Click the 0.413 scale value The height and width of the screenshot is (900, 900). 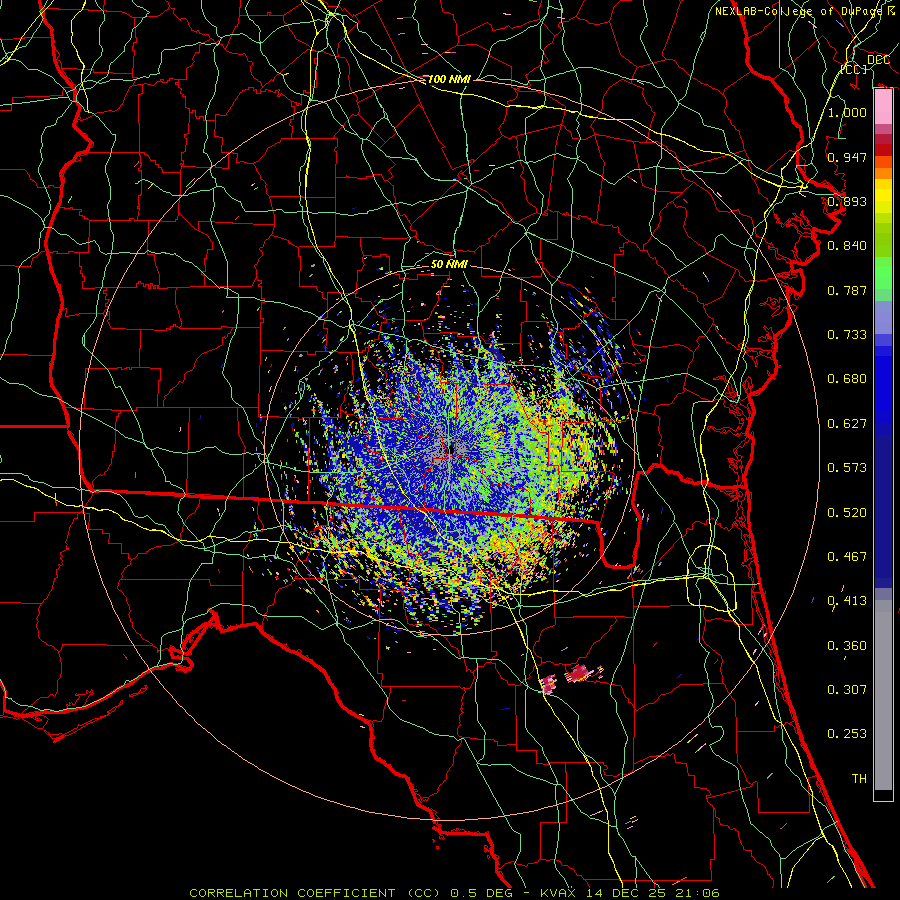point(847,601)
